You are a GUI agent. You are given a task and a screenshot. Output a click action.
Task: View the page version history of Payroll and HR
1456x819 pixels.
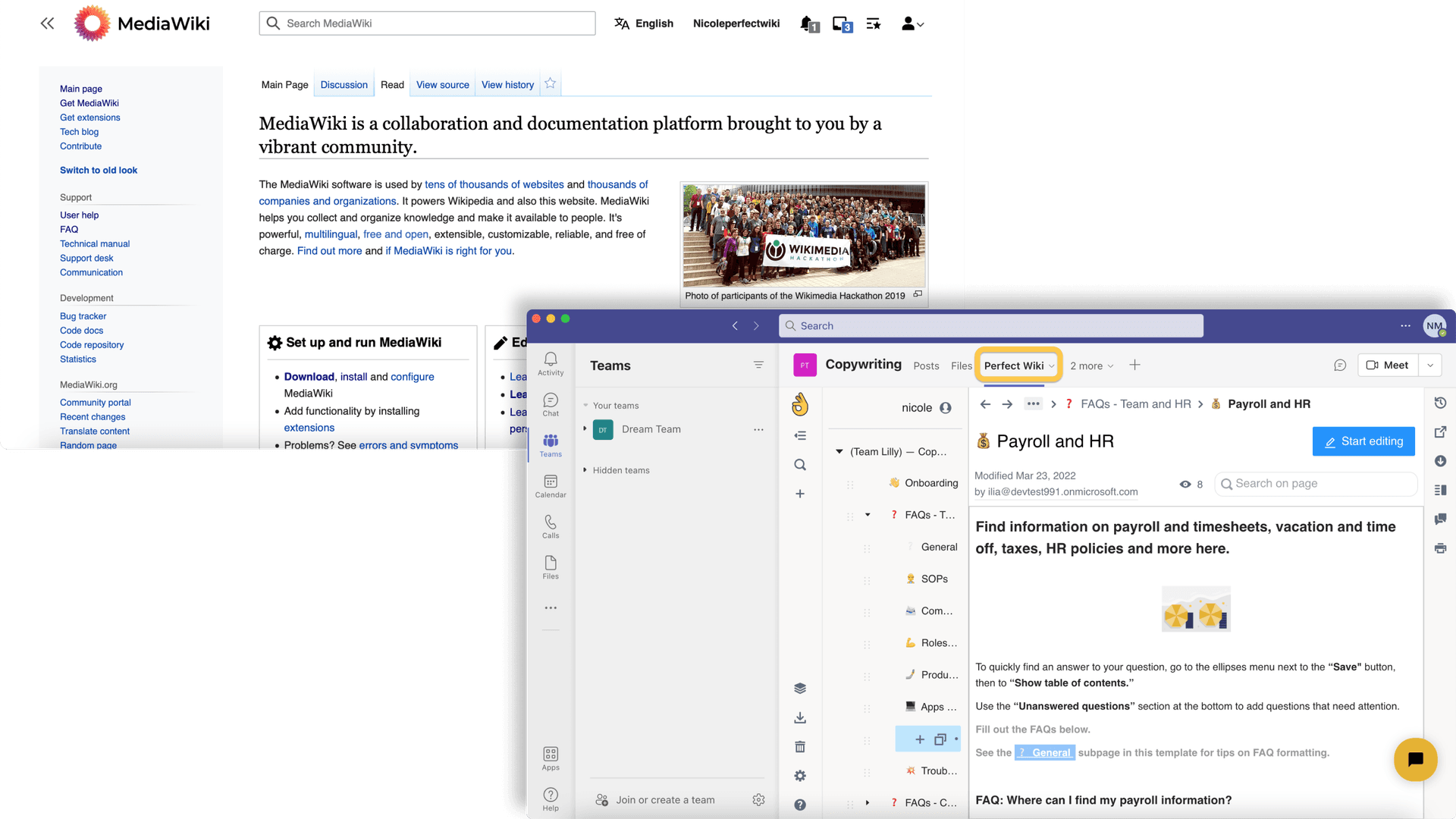pos(1440,403)
